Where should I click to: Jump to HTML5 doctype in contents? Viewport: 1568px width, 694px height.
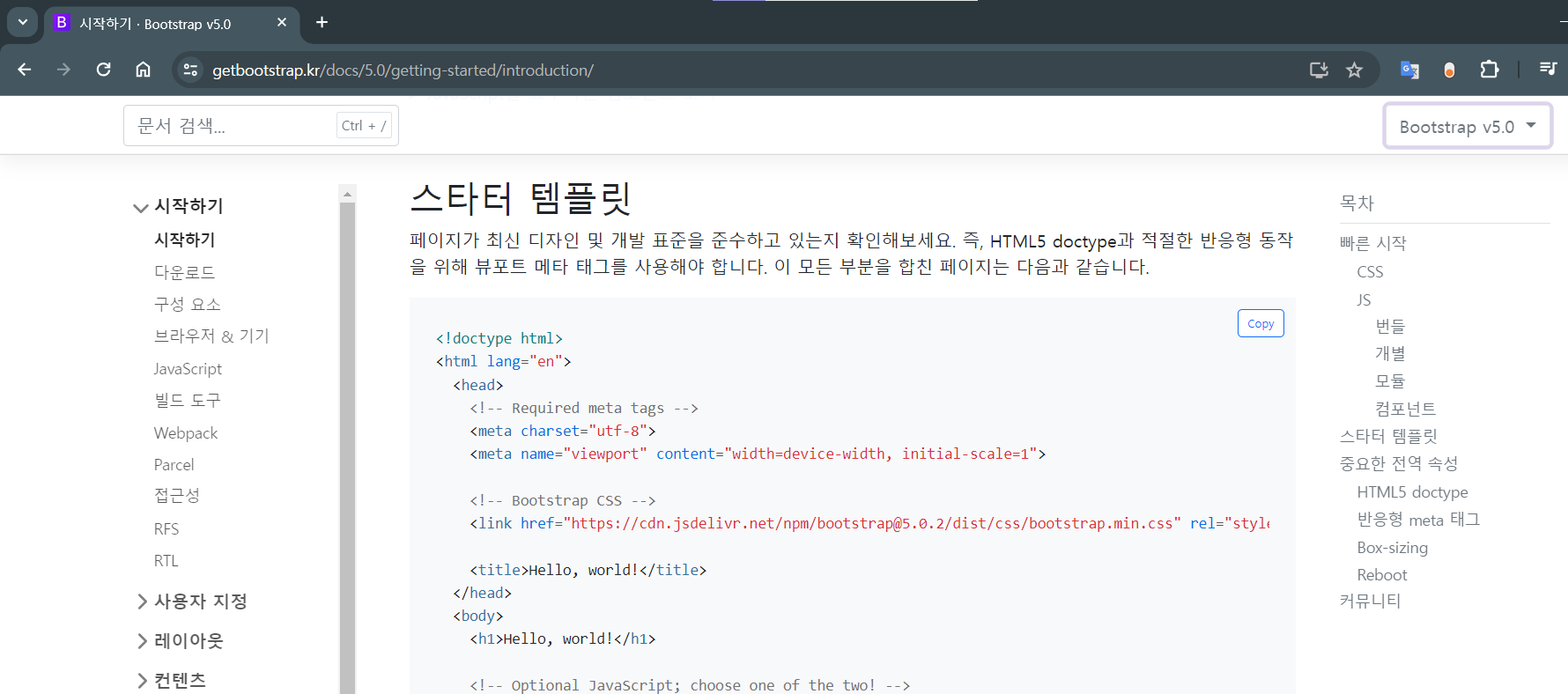point(1412,491)
